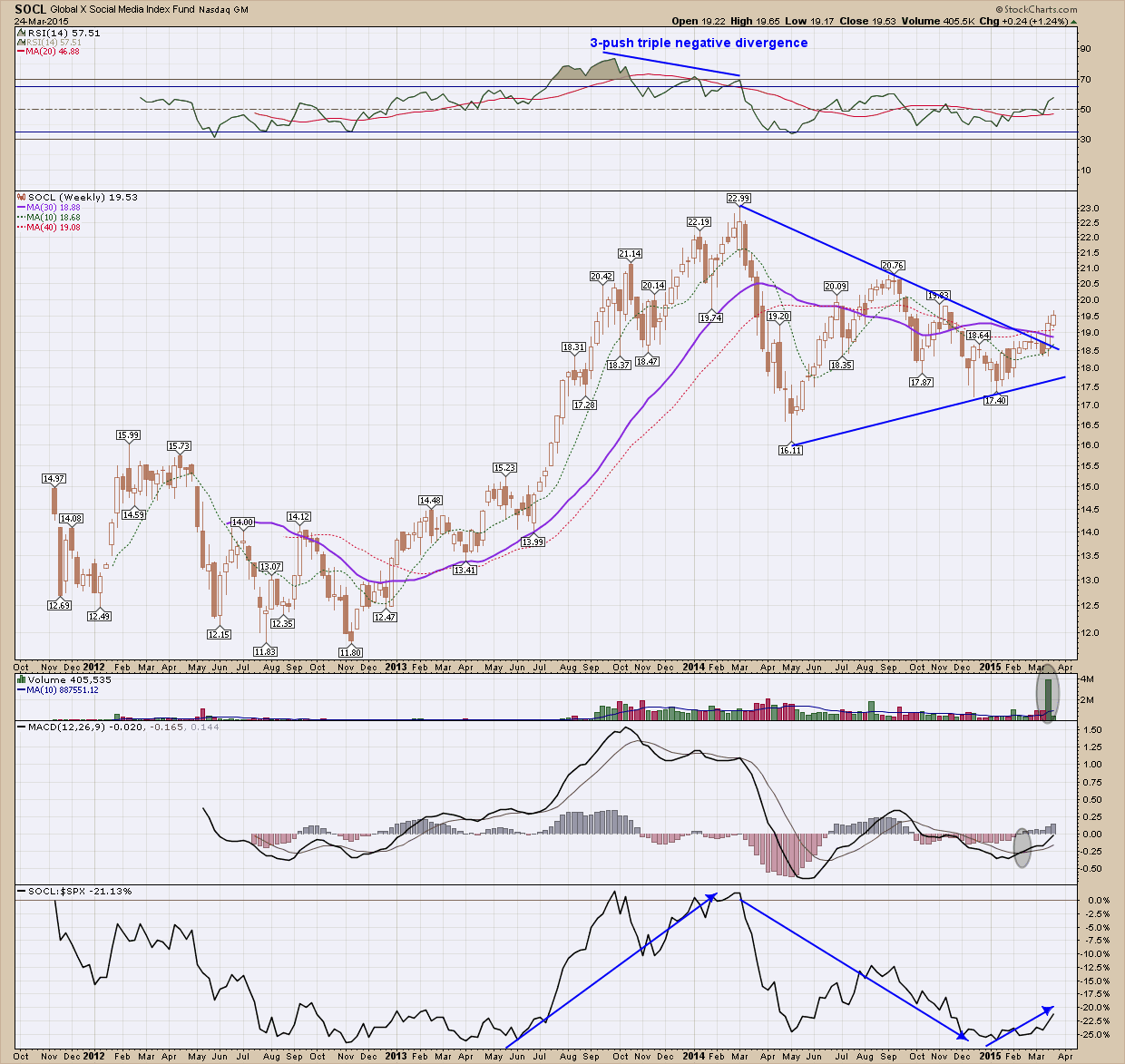Click the SOCL (Weekly) 19.53 panel title
Screen dimensions: 1125x1064
pos(83,197)
